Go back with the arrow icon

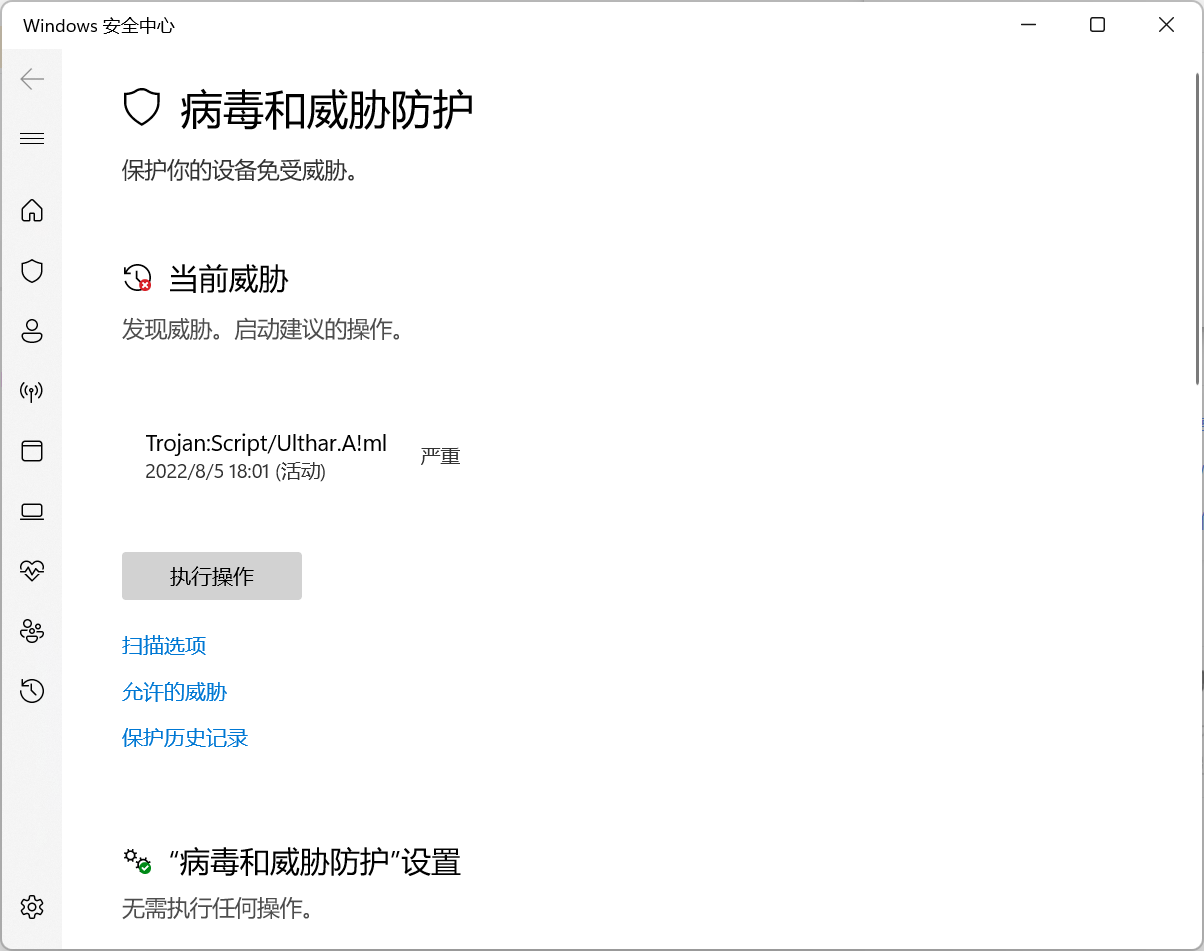pyautogui.click(x=32, y=79)
